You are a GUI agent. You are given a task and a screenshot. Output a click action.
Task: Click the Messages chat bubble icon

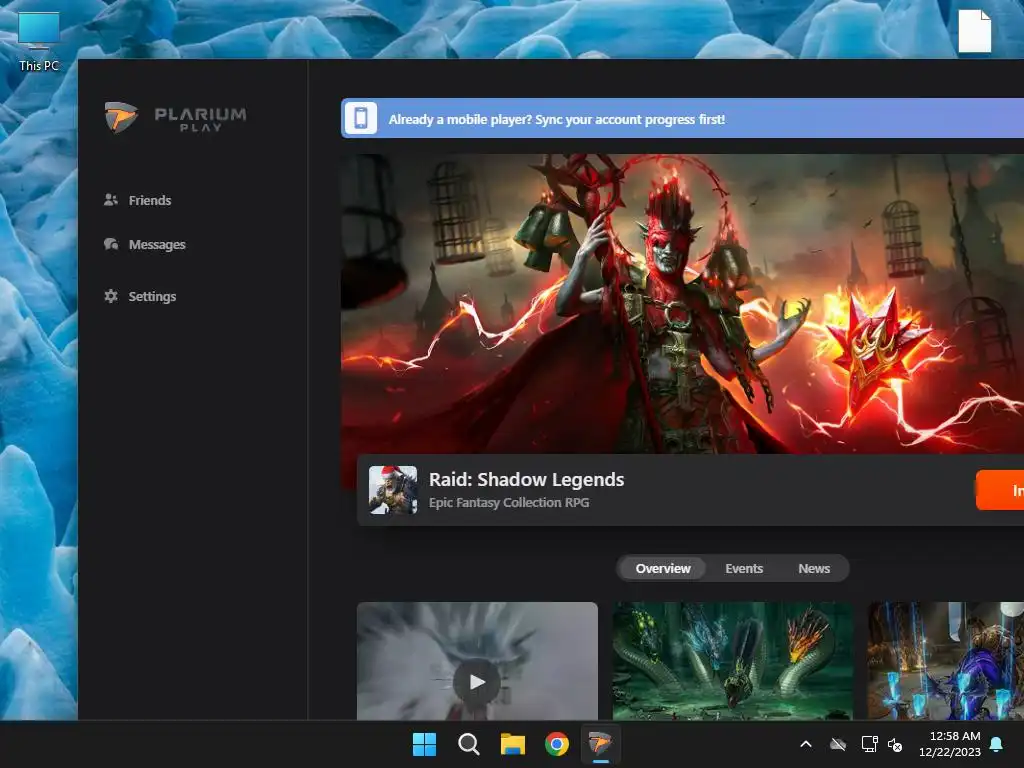pyautogui.click(x=111, y=244)
